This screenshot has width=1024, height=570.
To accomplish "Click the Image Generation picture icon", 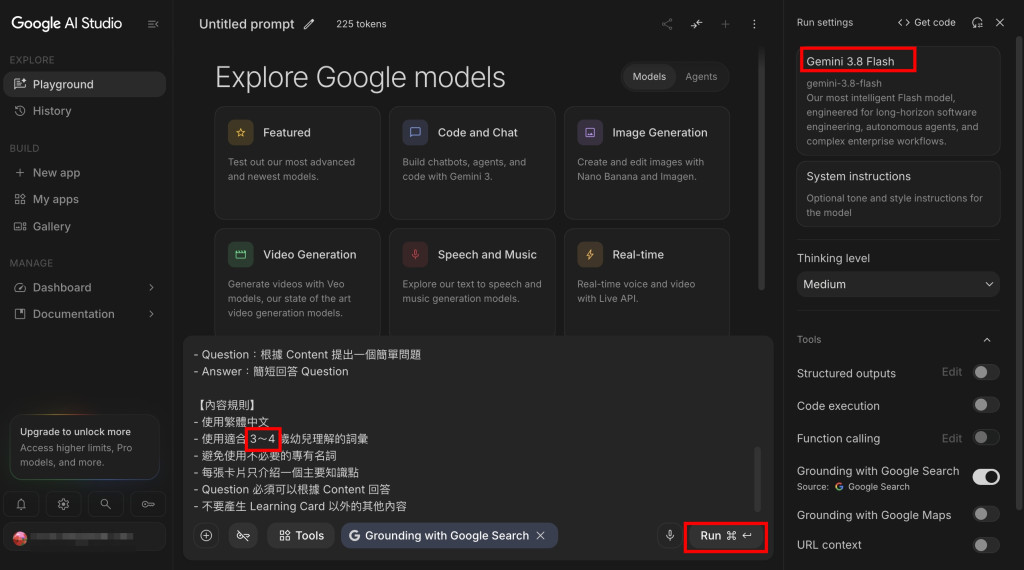I will click(590, 133).
